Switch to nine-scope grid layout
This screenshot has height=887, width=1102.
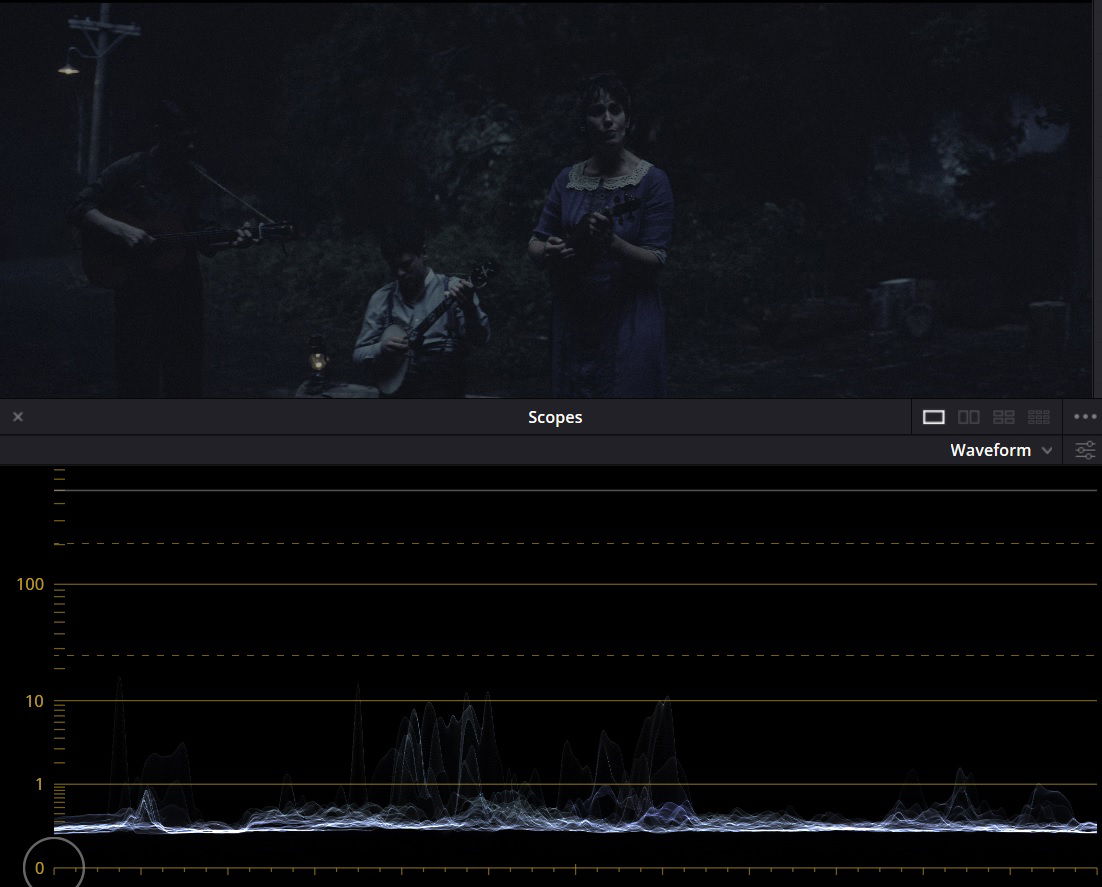coord(1039,417)
